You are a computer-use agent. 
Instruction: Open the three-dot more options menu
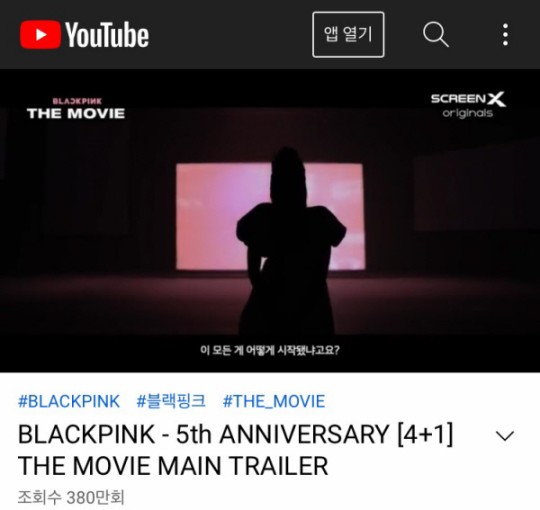[x=505, y=34]
